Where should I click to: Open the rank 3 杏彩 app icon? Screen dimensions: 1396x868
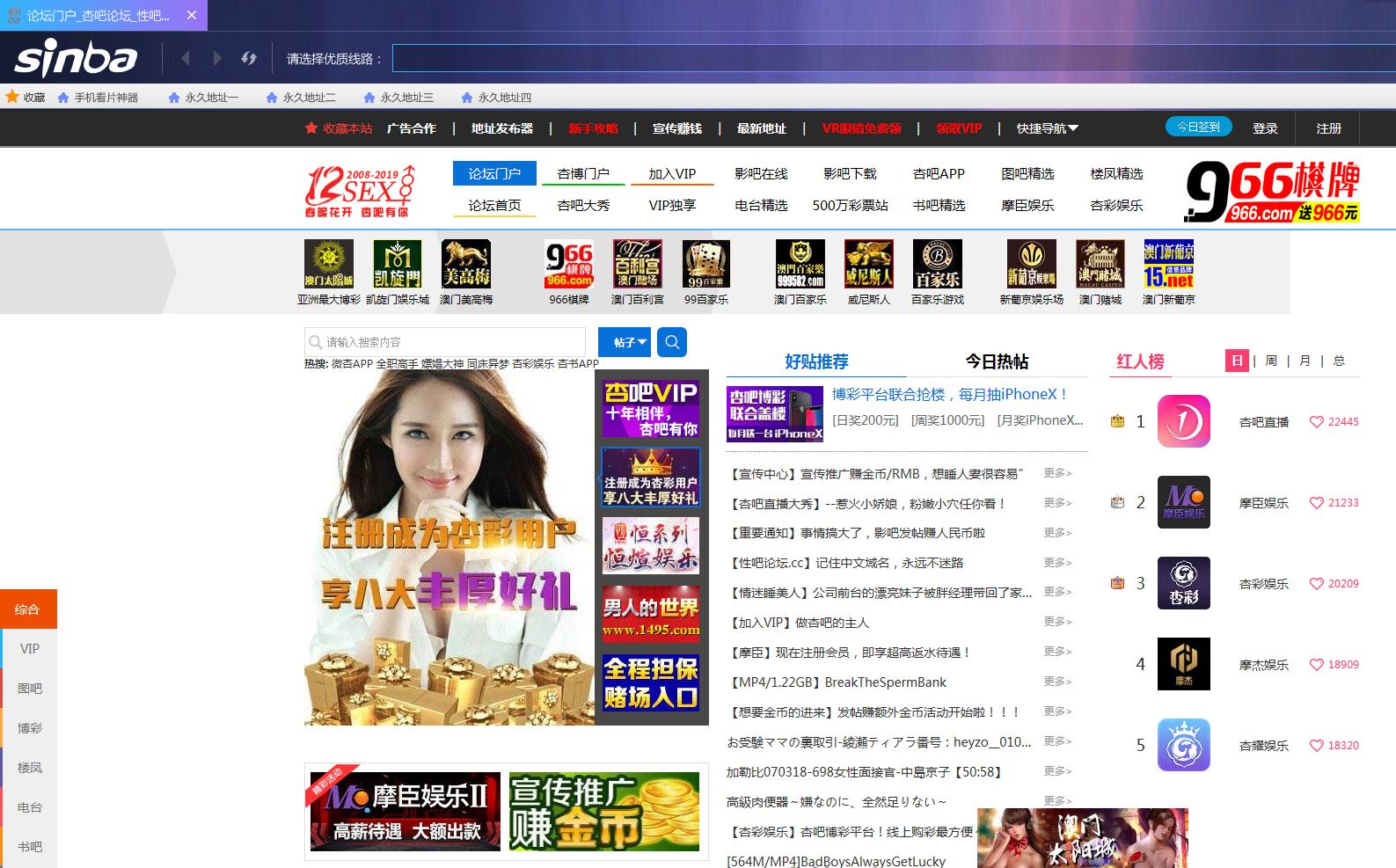[x=1183, y=583]
